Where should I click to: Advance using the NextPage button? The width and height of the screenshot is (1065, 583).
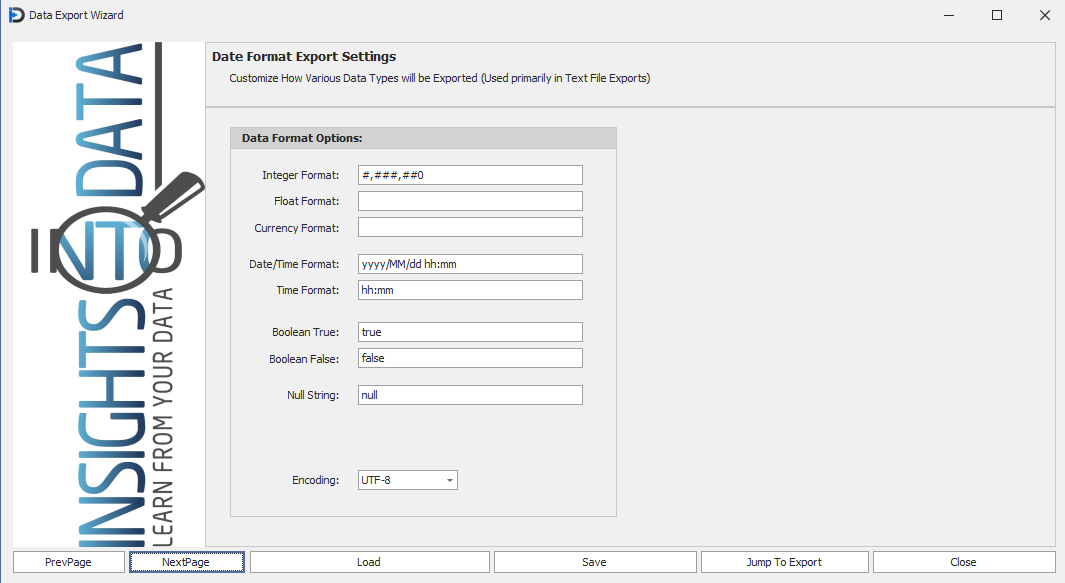coord(186,562)
